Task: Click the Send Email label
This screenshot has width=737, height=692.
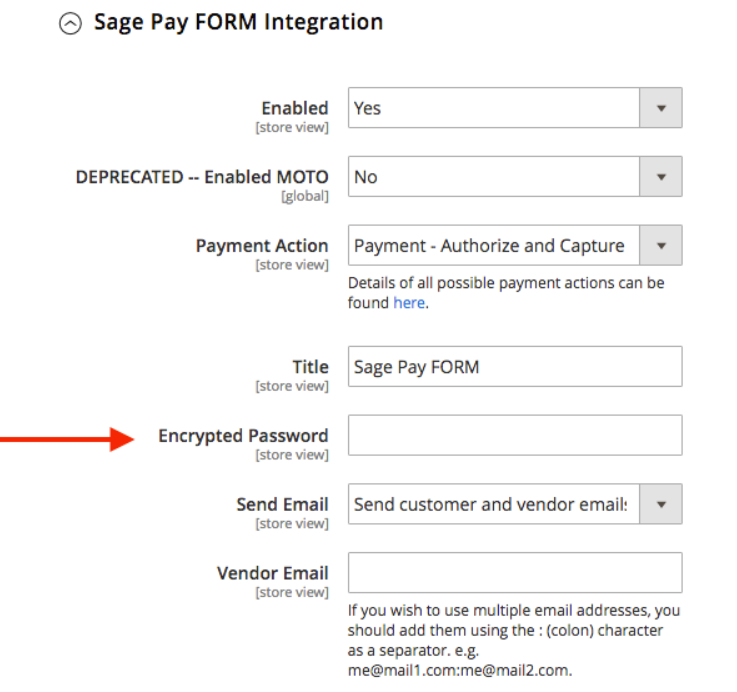Action: pyautogui.click(x=282, y=505)
